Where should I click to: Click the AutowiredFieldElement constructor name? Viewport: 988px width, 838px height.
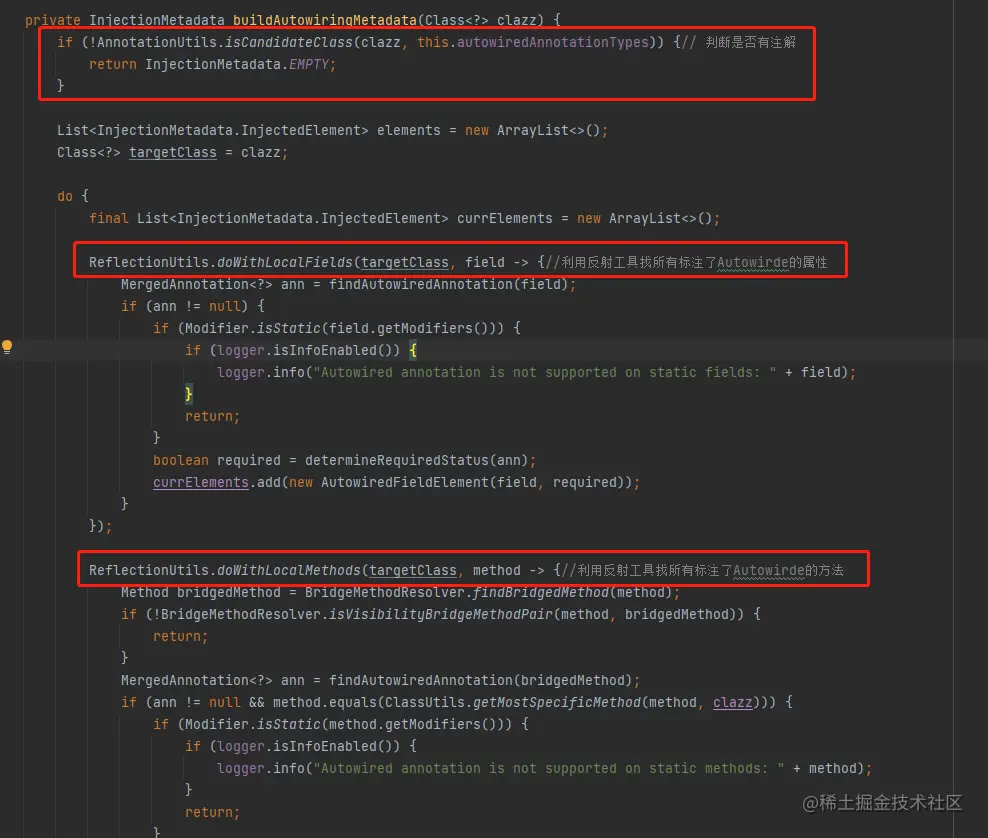point(405,483)
